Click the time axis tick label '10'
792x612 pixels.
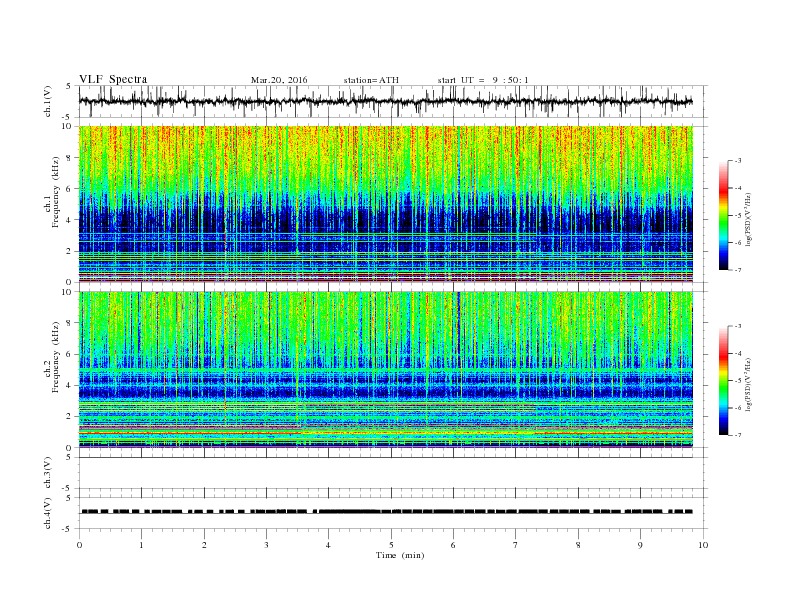coord(703,545)
